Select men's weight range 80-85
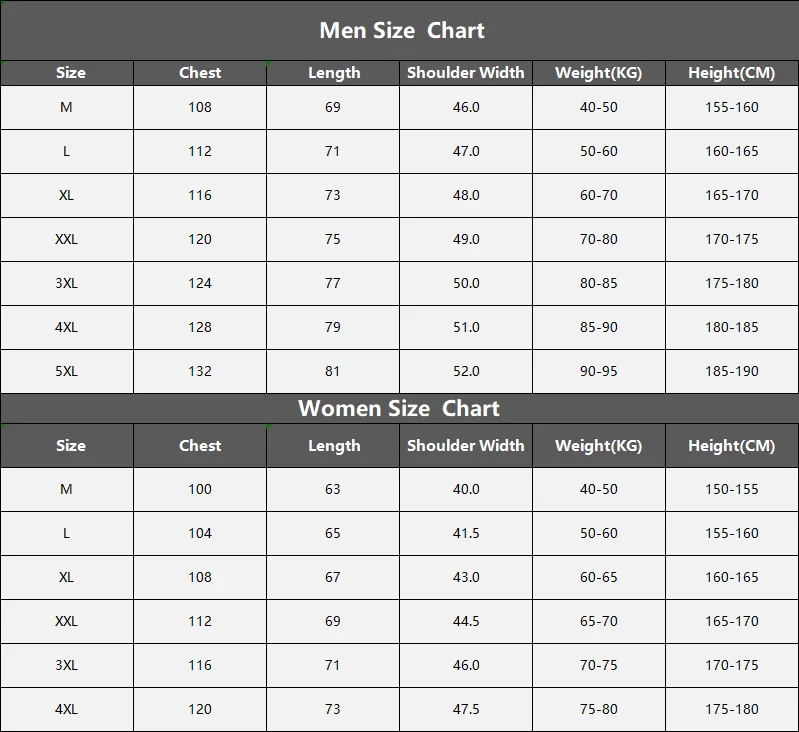Image resolution: width=799 pixels, height=732 pixels. pos(598,283)
